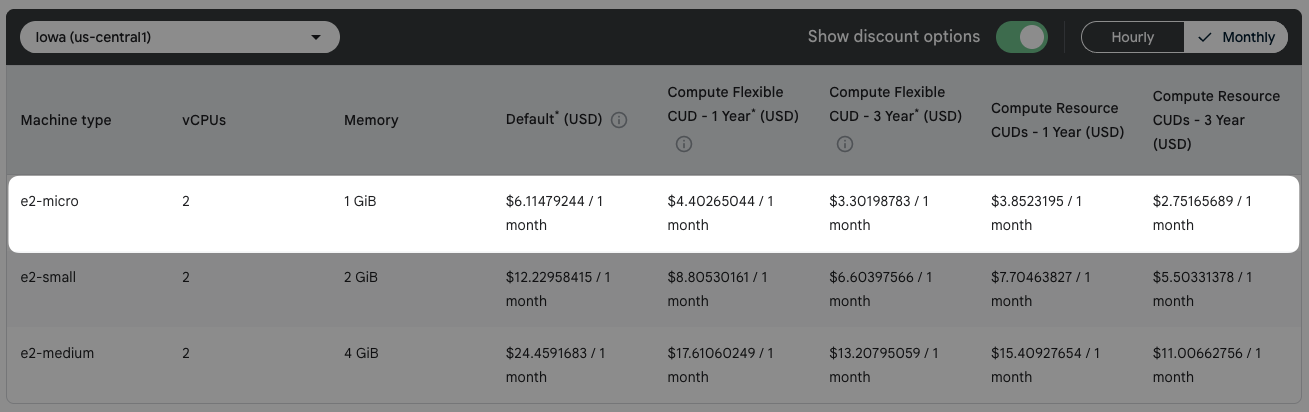Viewport: 1309px width, 412px height.
Task: Click info icon under Compute Flexible CUD 3 Year
Action: point(845,144)
